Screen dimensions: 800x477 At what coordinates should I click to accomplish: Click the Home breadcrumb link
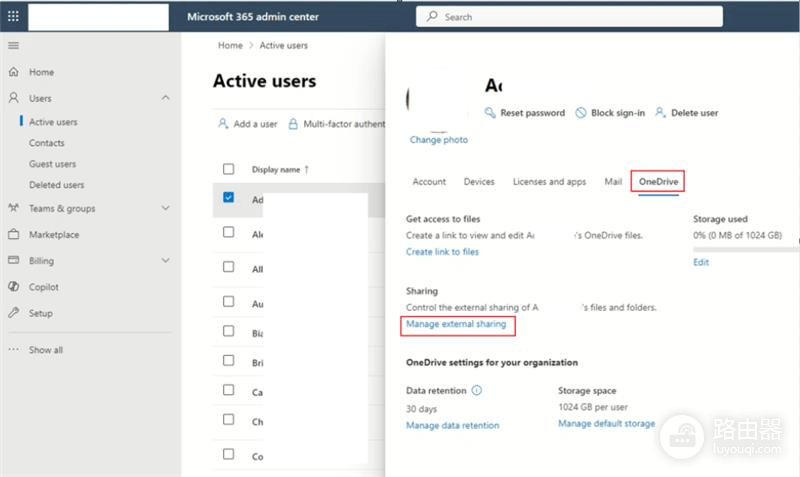[230, 45]
